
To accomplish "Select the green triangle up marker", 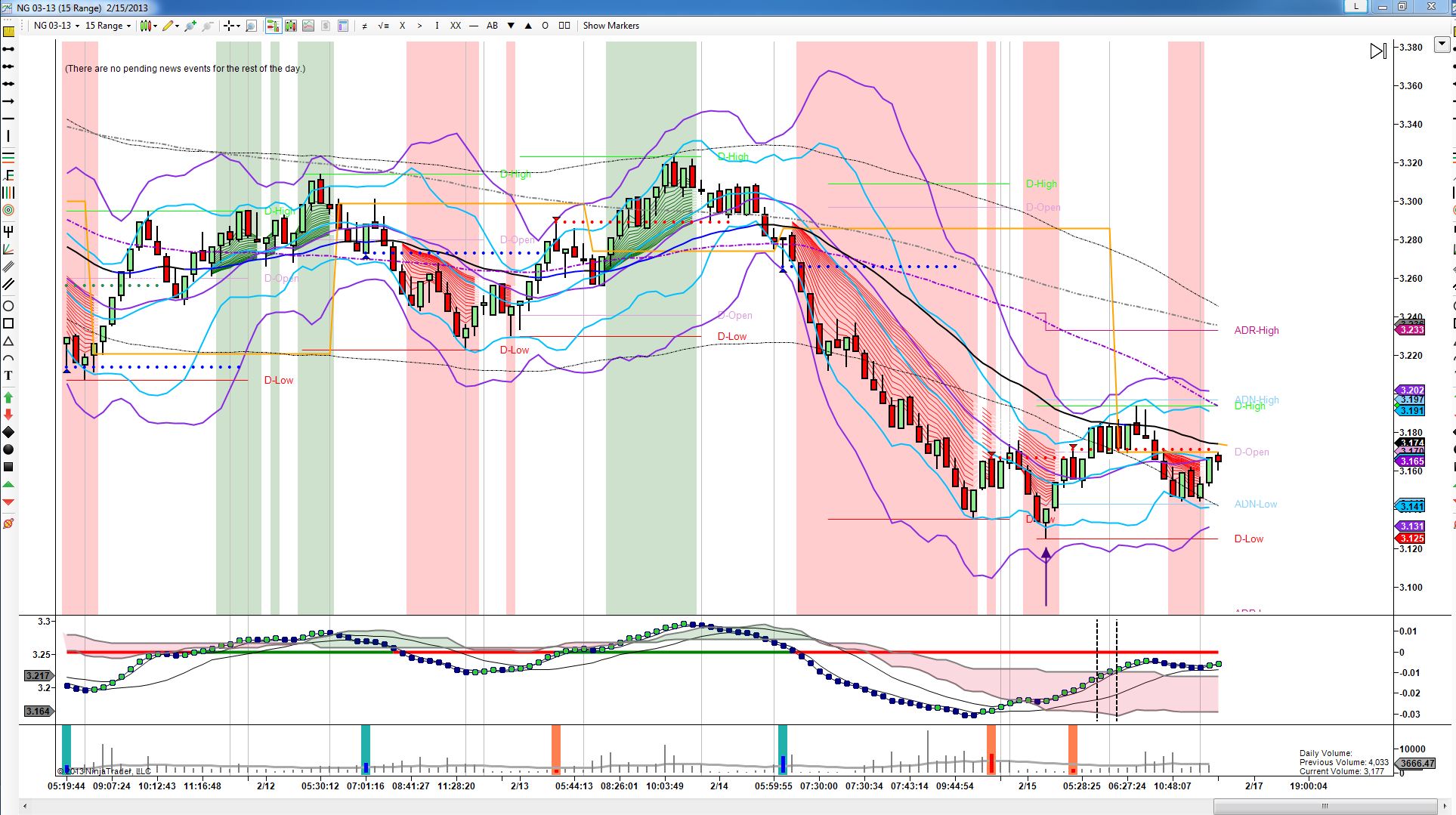I will click(x=8, y=484).
